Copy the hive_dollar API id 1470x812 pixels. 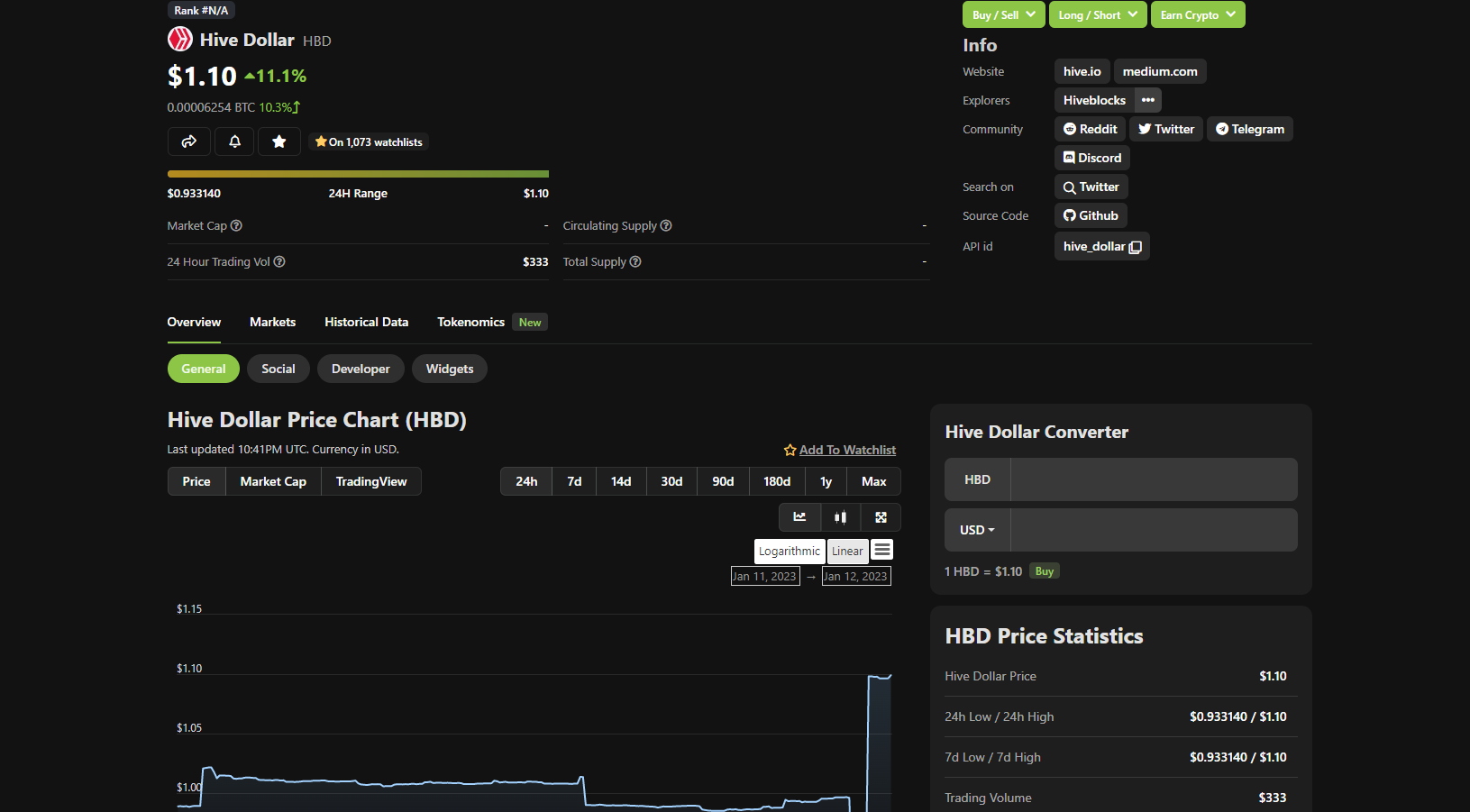pos(1102,246)
